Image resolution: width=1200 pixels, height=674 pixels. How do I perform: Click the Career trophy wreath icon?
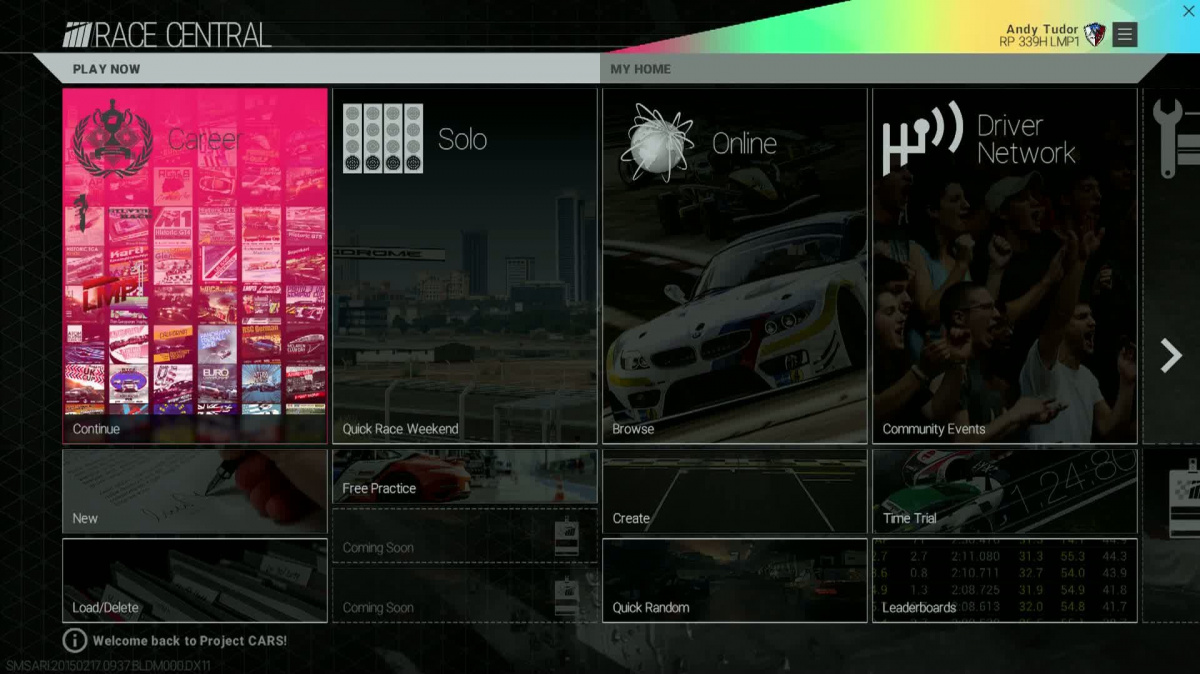pos(113,139)
